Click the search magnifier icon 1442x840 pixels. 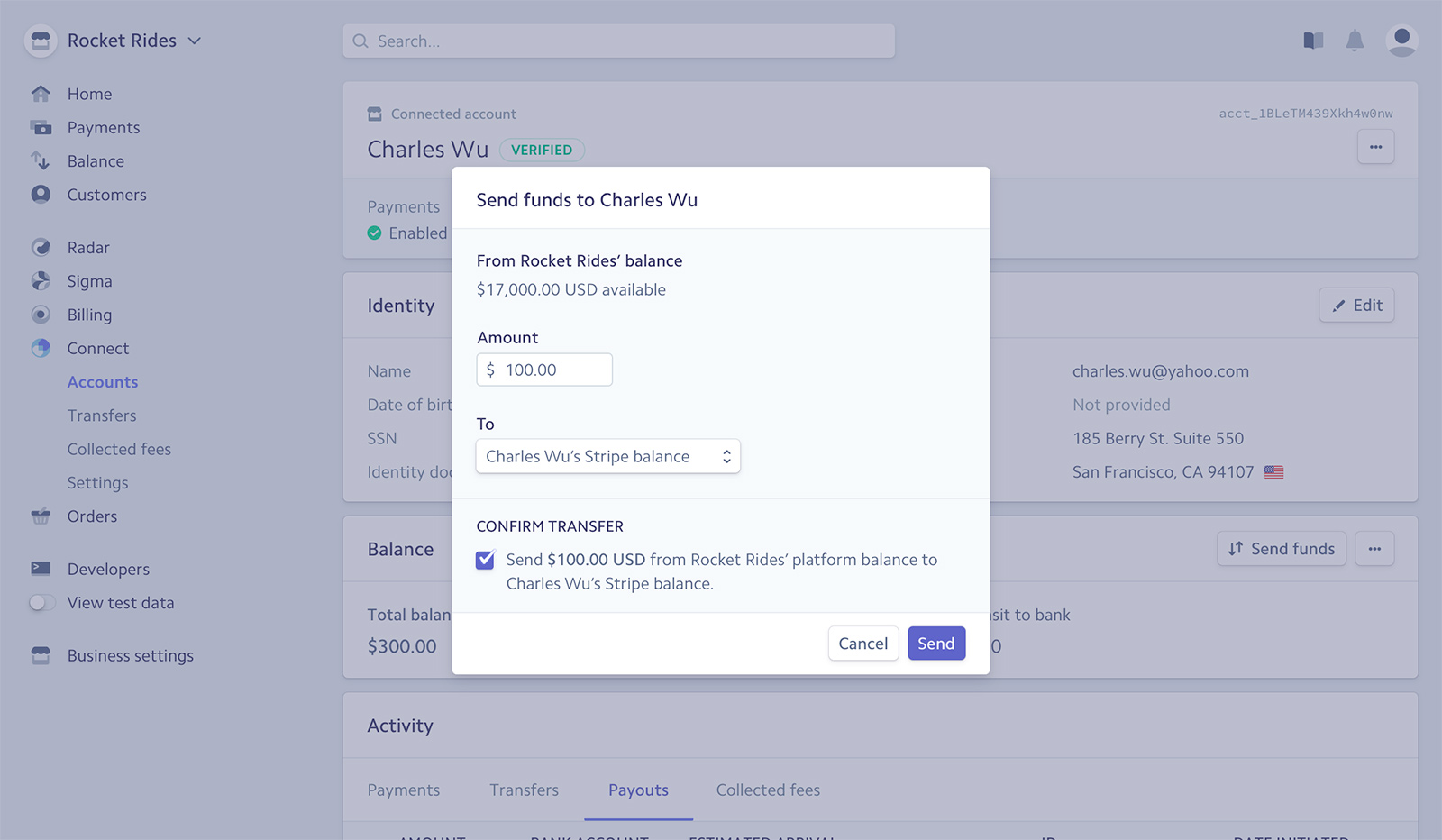point(360,41)
